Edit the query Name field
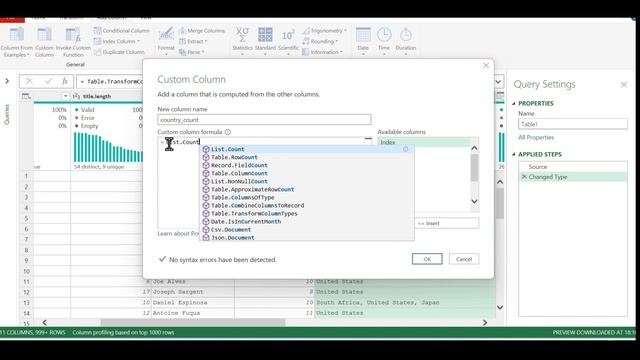Screen dimensions: 640x360 pos(573,124)
